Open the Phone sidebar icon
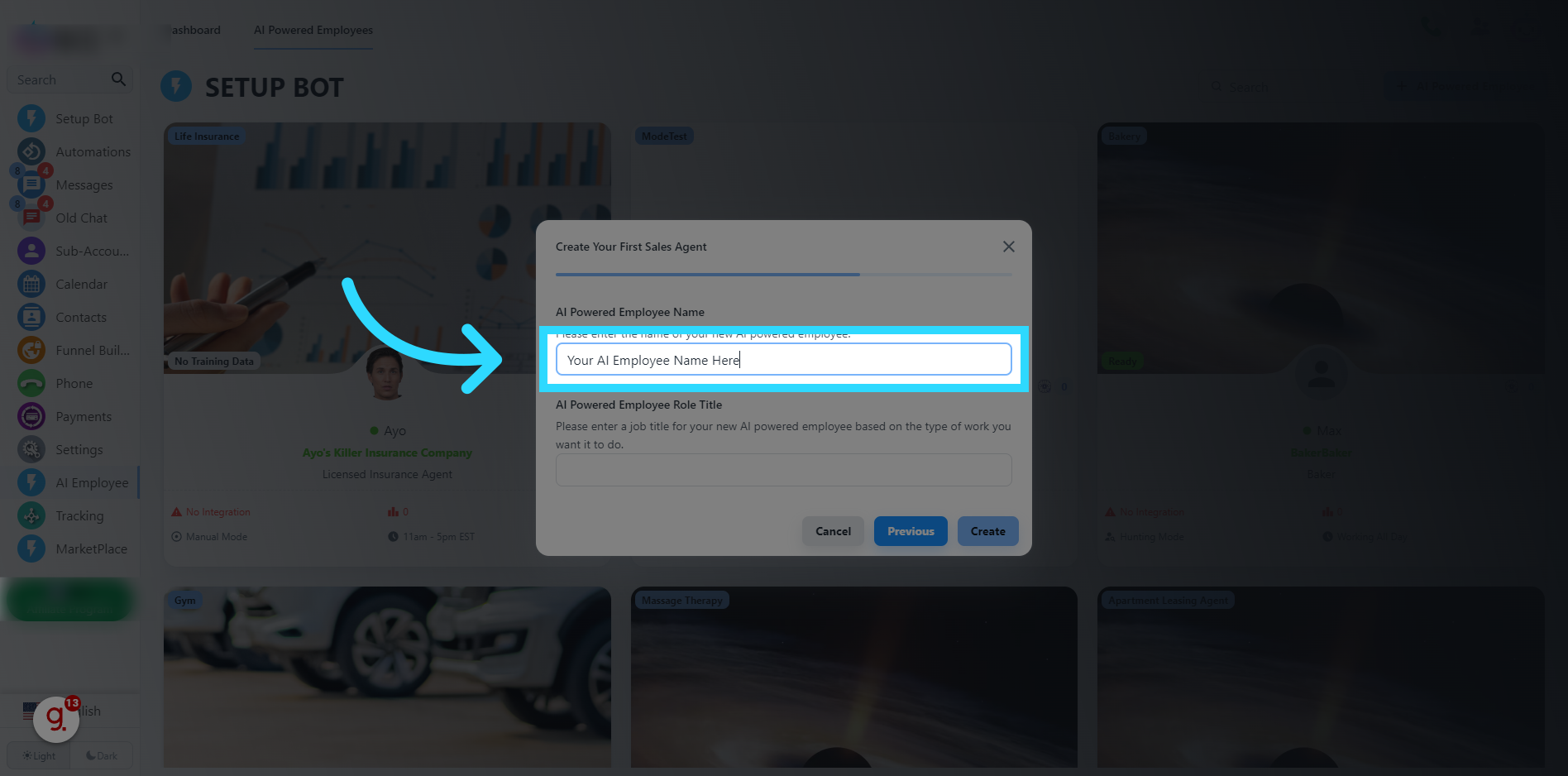This screenshot has height=776, width=1568. pyautogui.click(x=31, y=383)
